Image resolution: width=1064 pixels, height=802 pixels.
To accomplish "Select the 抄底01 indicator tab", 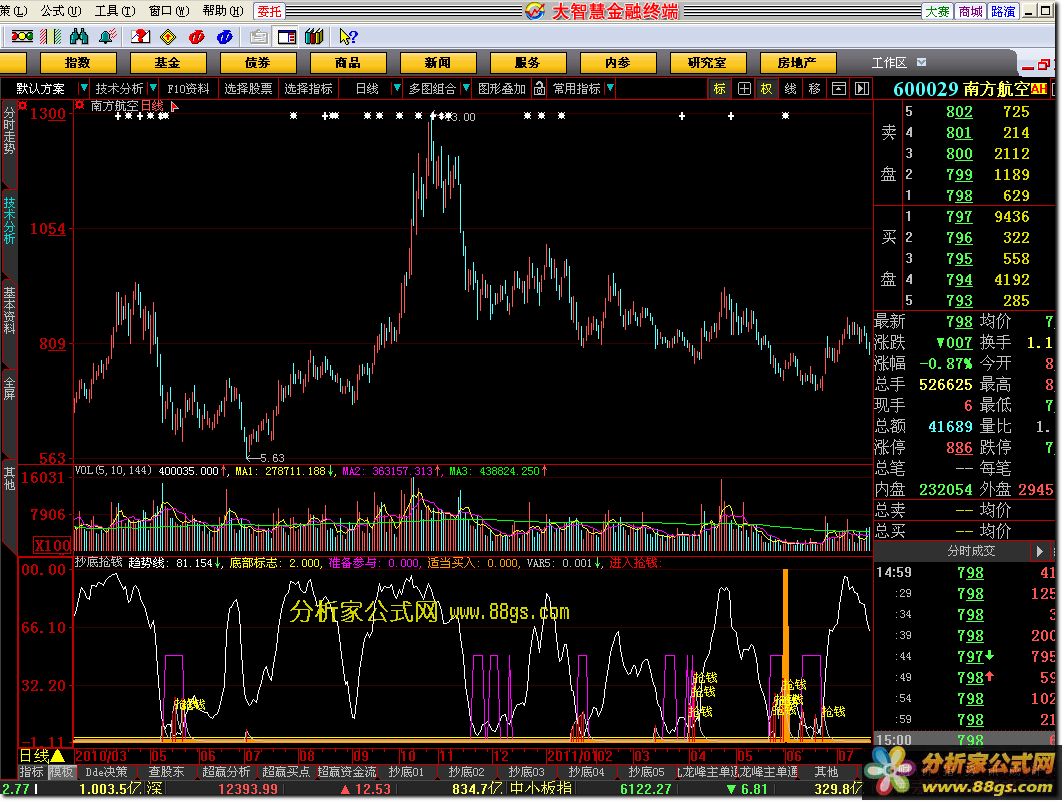I will 406,771.
